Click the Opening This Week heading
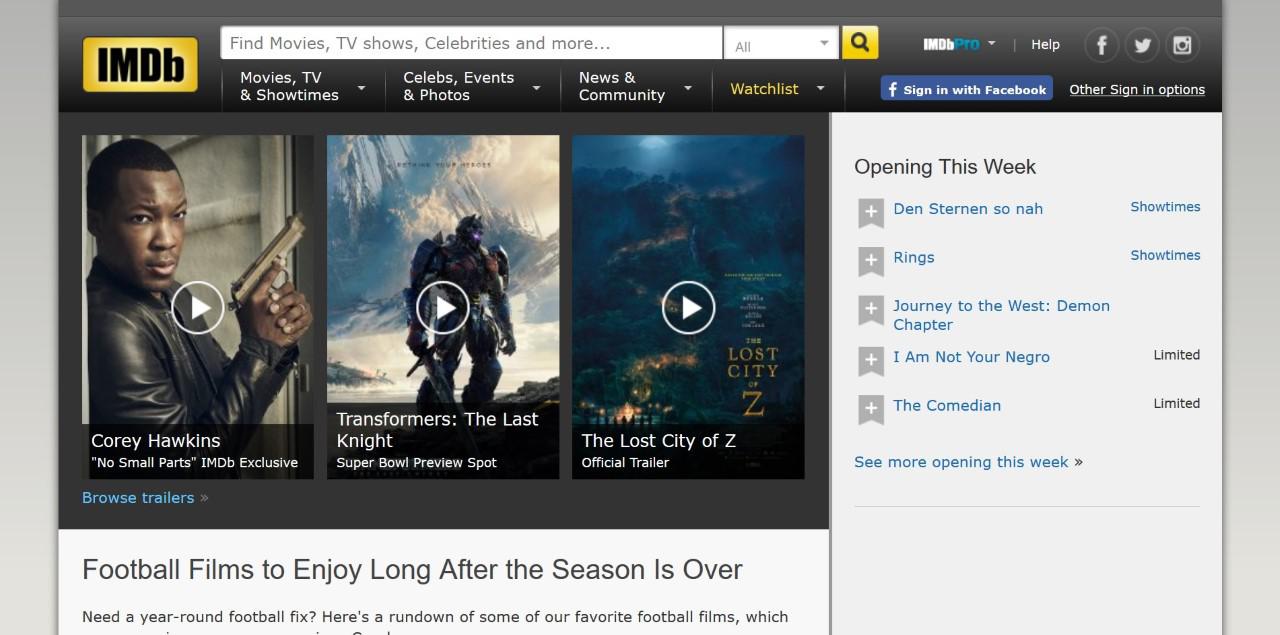 [x=945, y=167]
